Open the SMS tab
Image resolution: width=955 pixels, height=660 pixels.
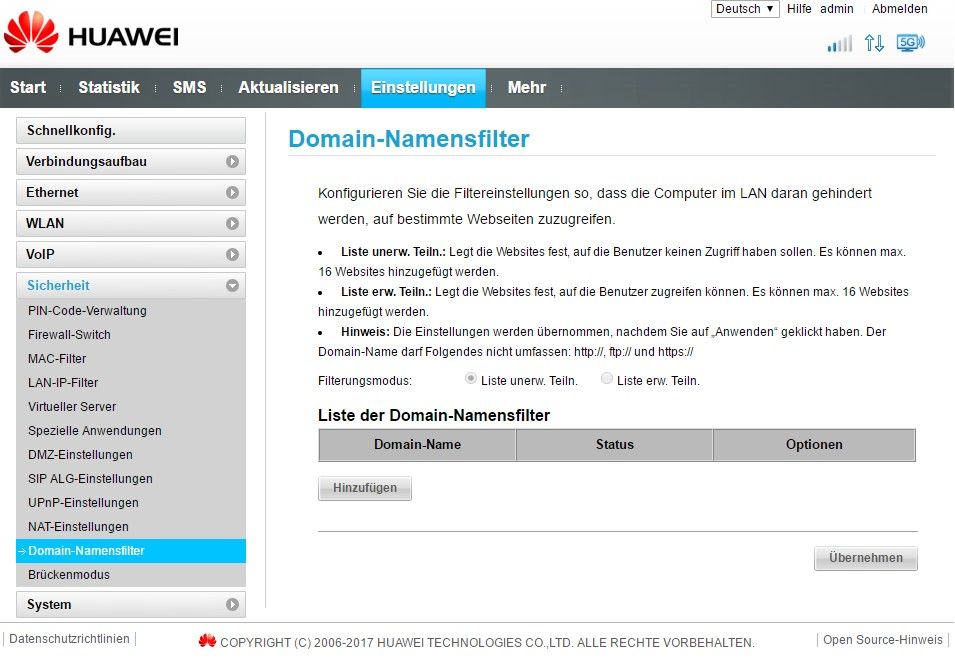point(189,88)
